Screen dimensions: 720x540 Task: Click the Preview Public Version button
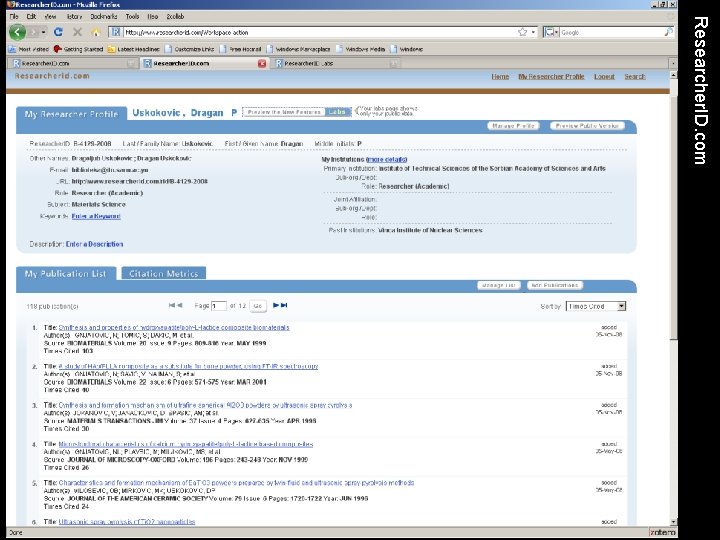[x=587, y=126]
